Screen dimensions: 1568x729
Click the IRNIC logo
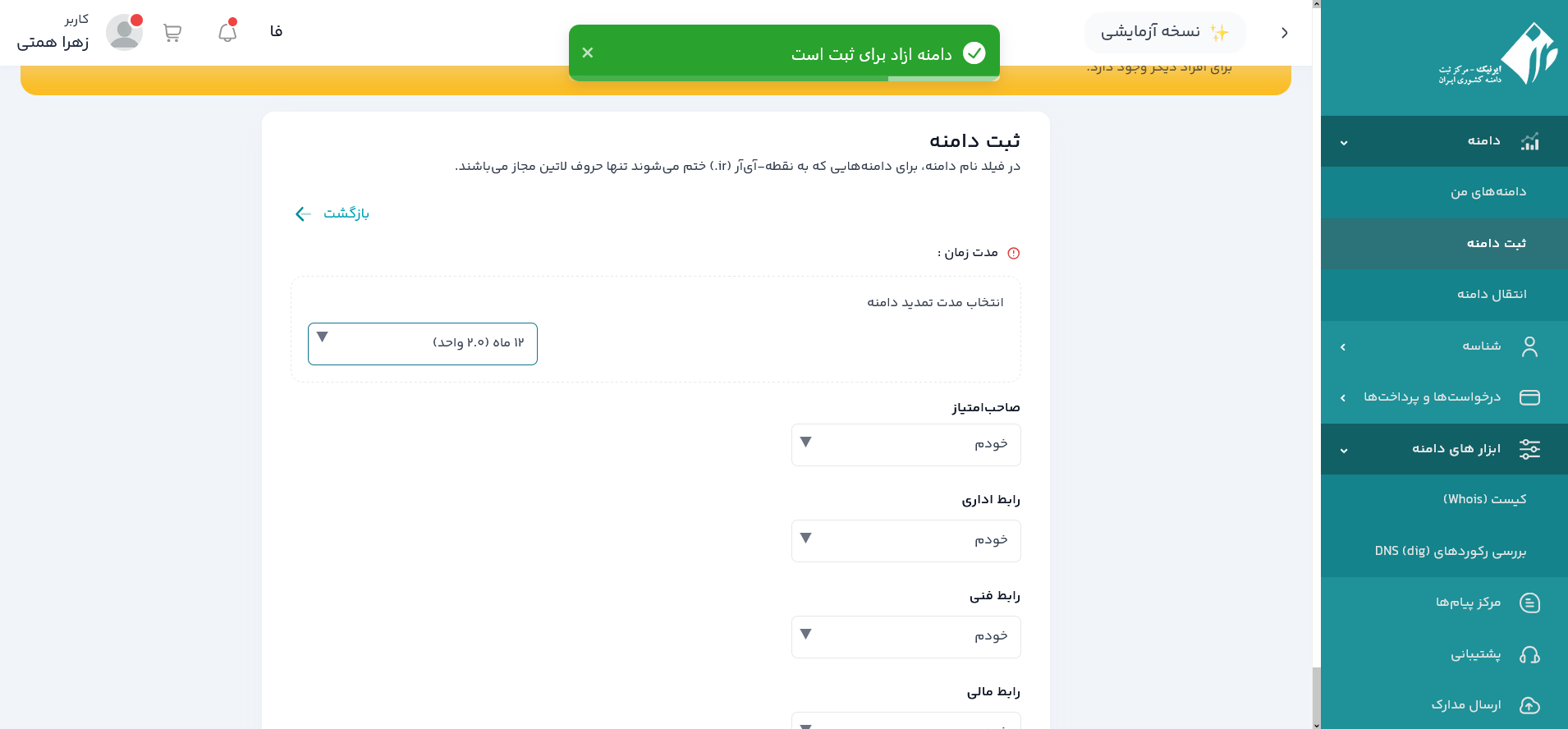[1498, 55]
